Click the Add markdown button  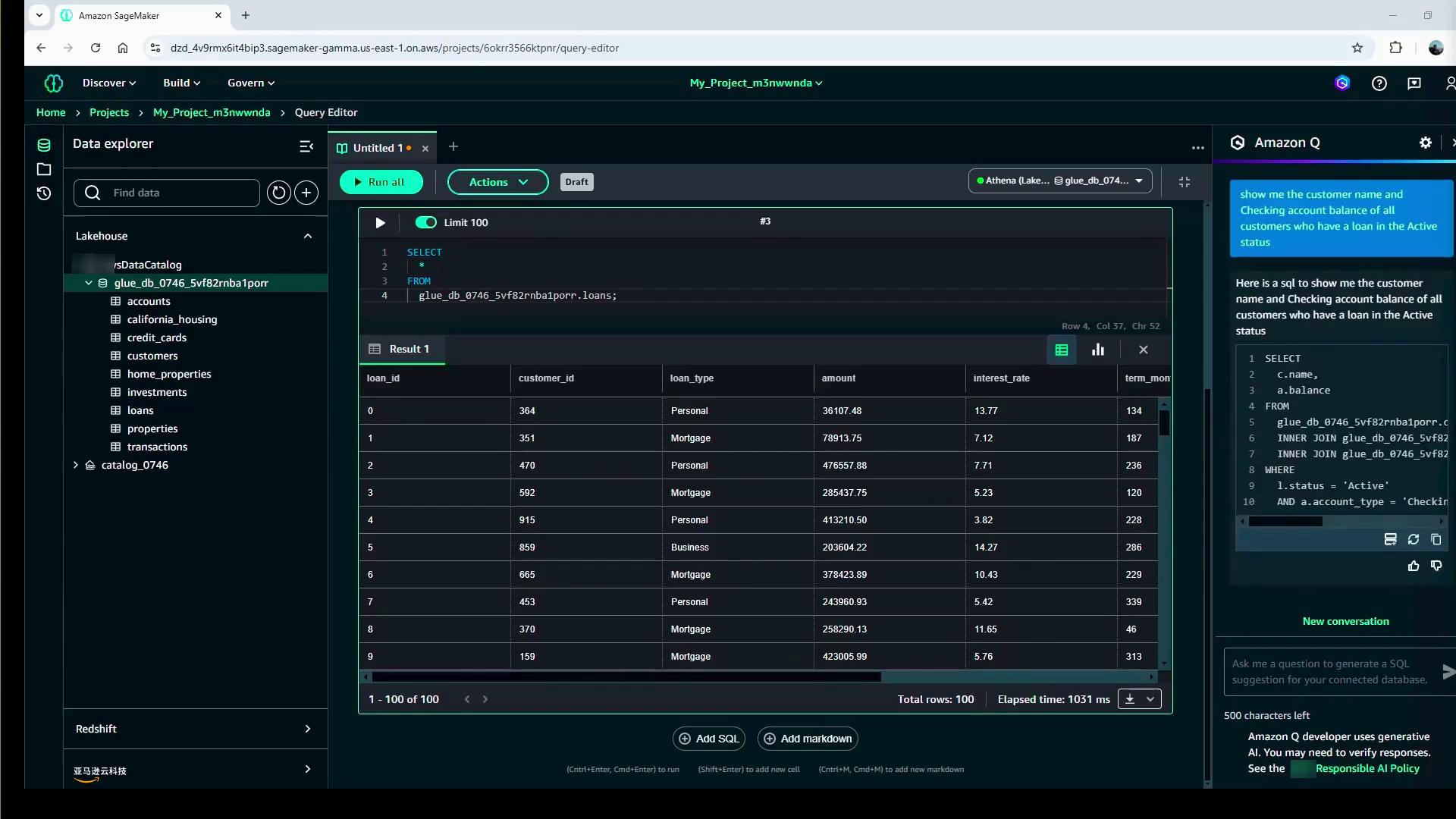coord(808,739)
